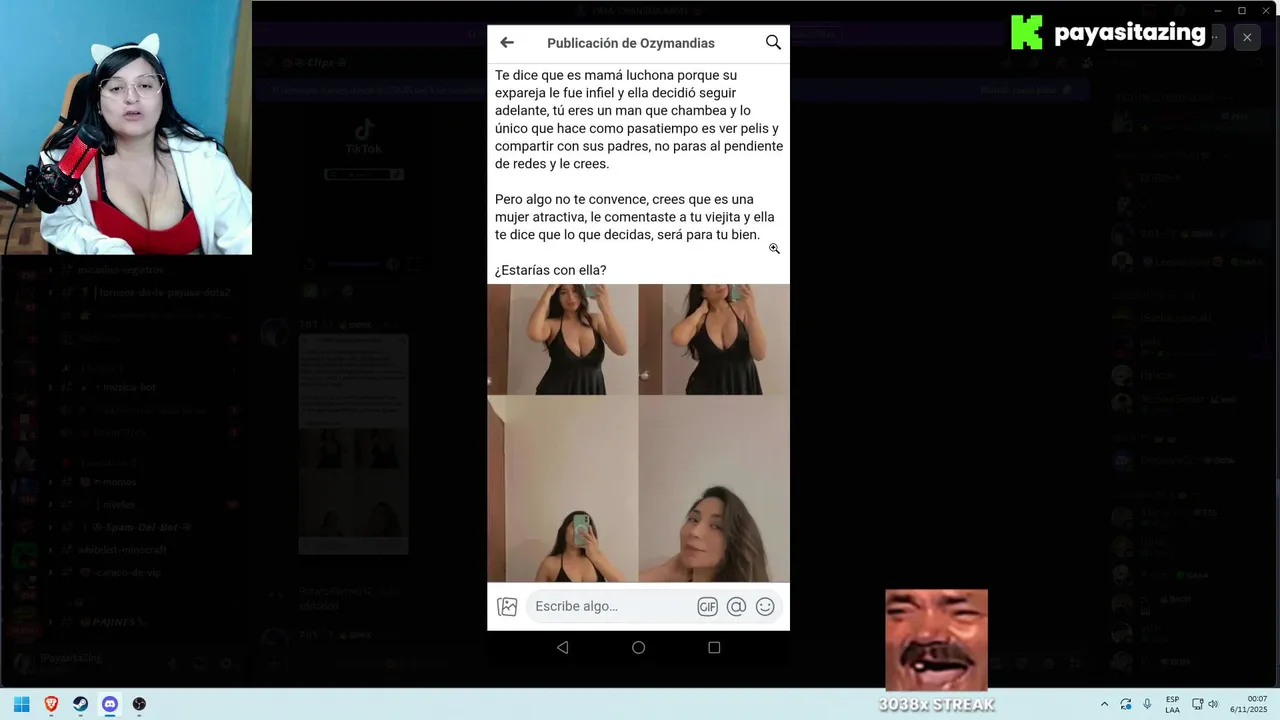Open the volume control in system tray

point(1213,704)
